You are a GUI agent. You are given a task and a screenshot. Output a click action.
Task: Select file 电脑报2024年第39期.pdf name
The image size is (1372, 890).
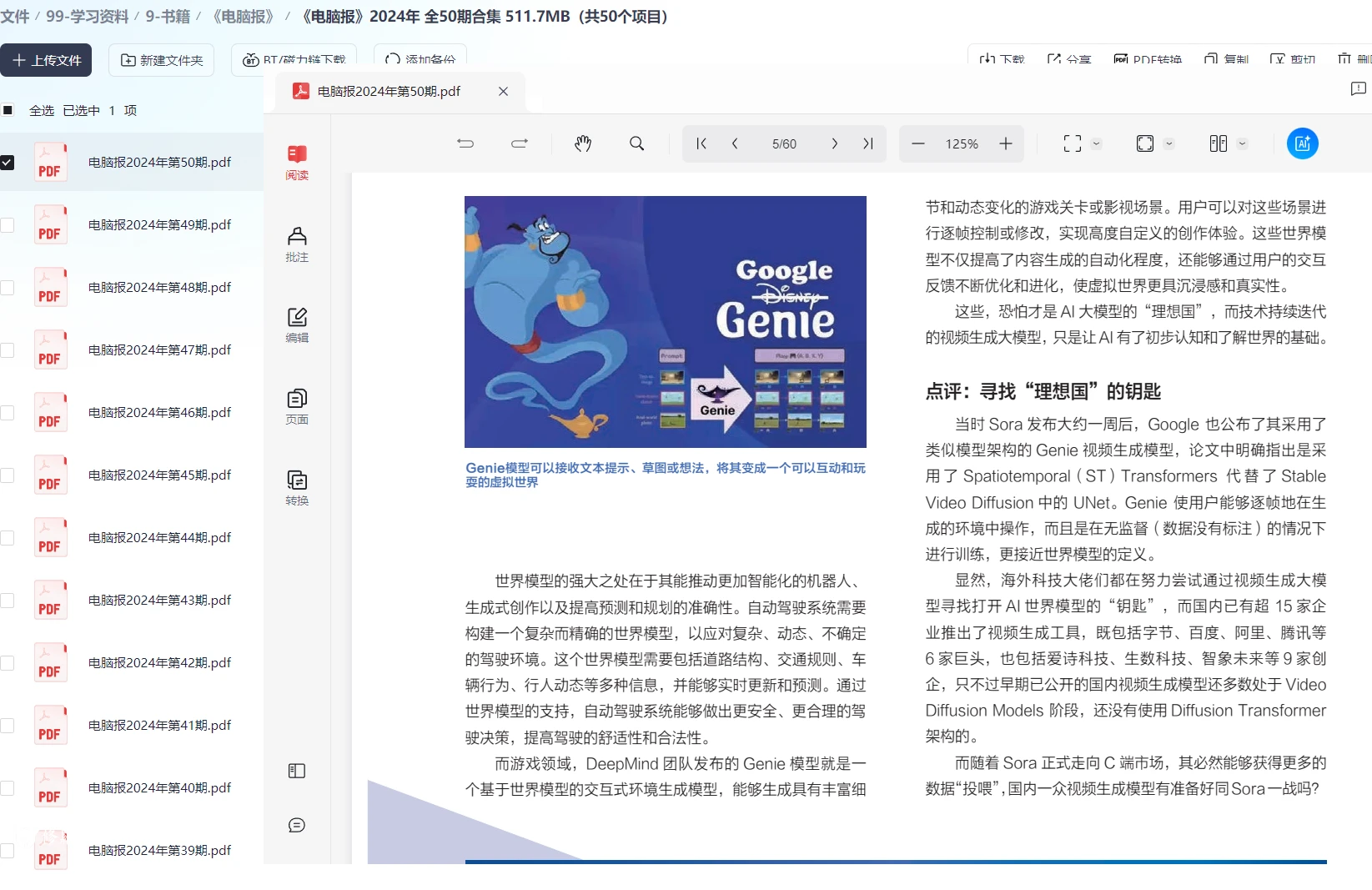tap(159, 850)
